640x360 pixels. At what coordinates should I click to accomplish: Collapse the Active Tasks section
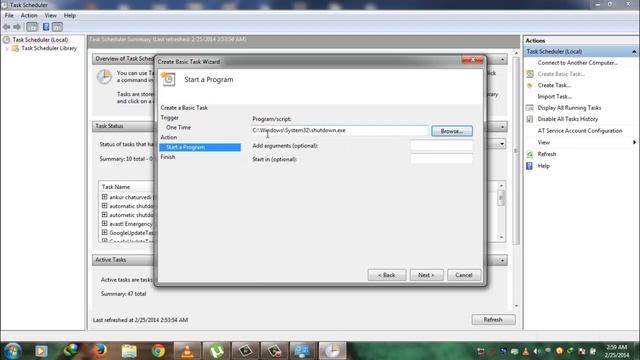pos(502,260)
